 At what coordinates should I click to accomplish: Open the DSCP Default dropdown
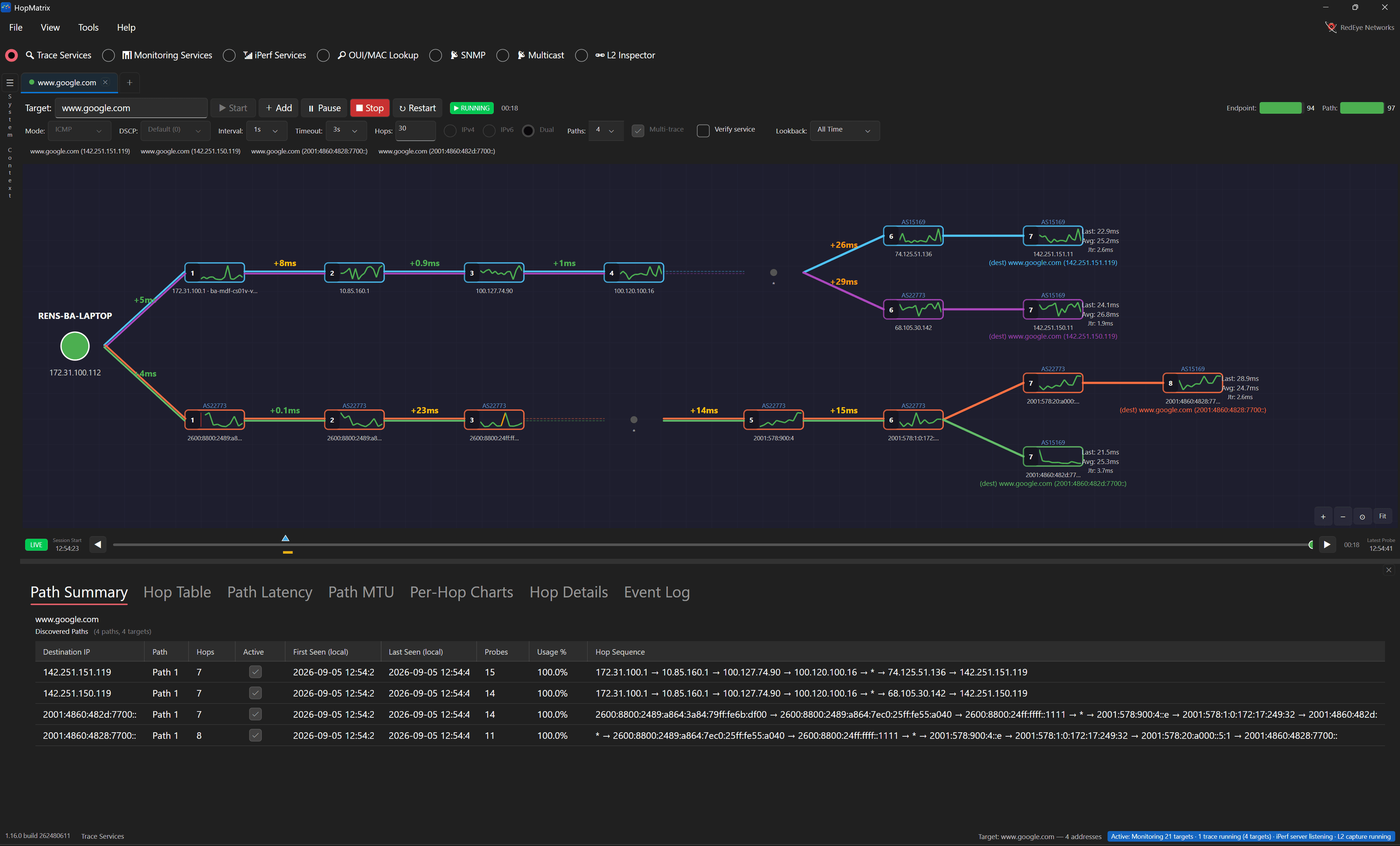[175, 131]
